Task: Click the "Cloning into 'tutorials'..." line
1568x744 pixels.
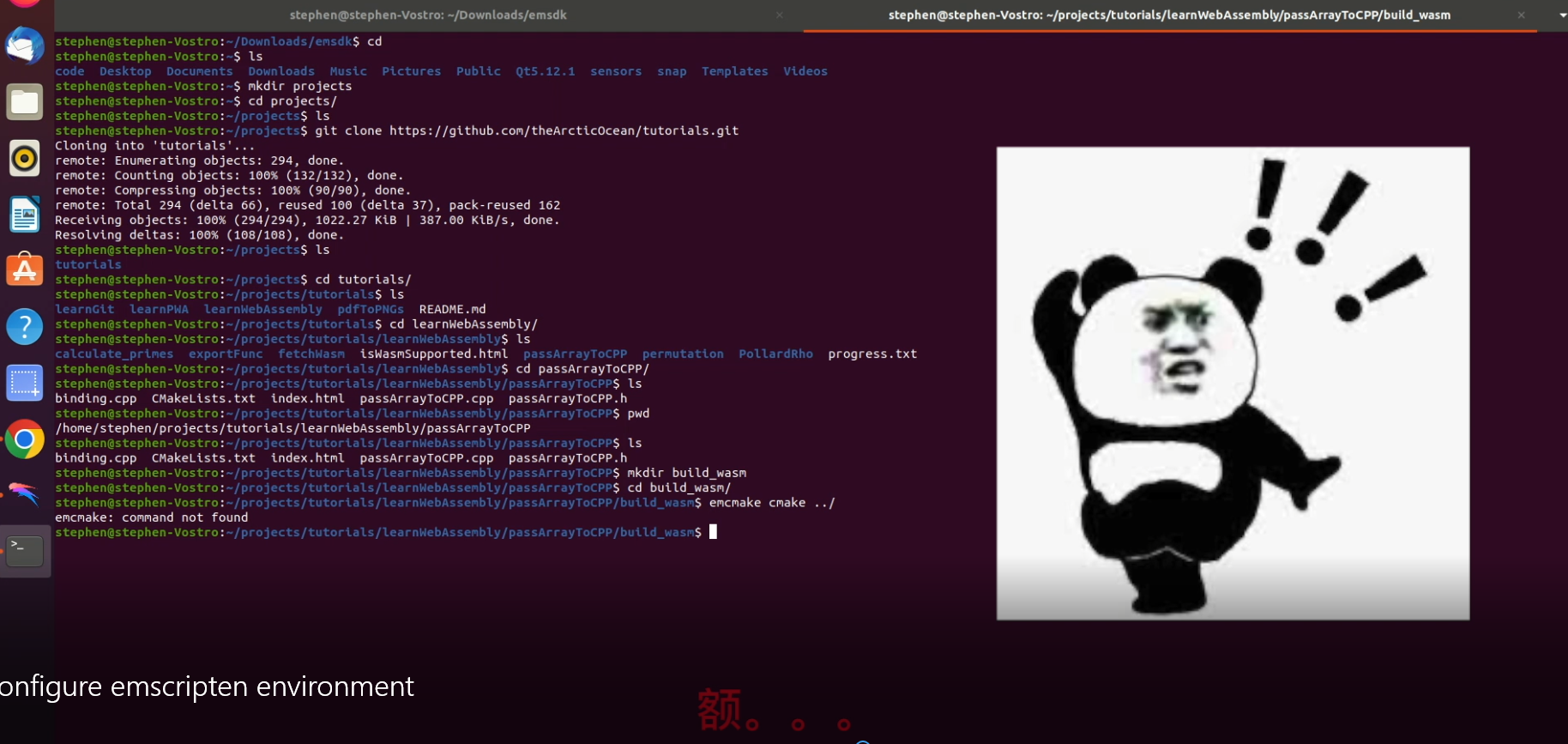Action: [155, 146]
